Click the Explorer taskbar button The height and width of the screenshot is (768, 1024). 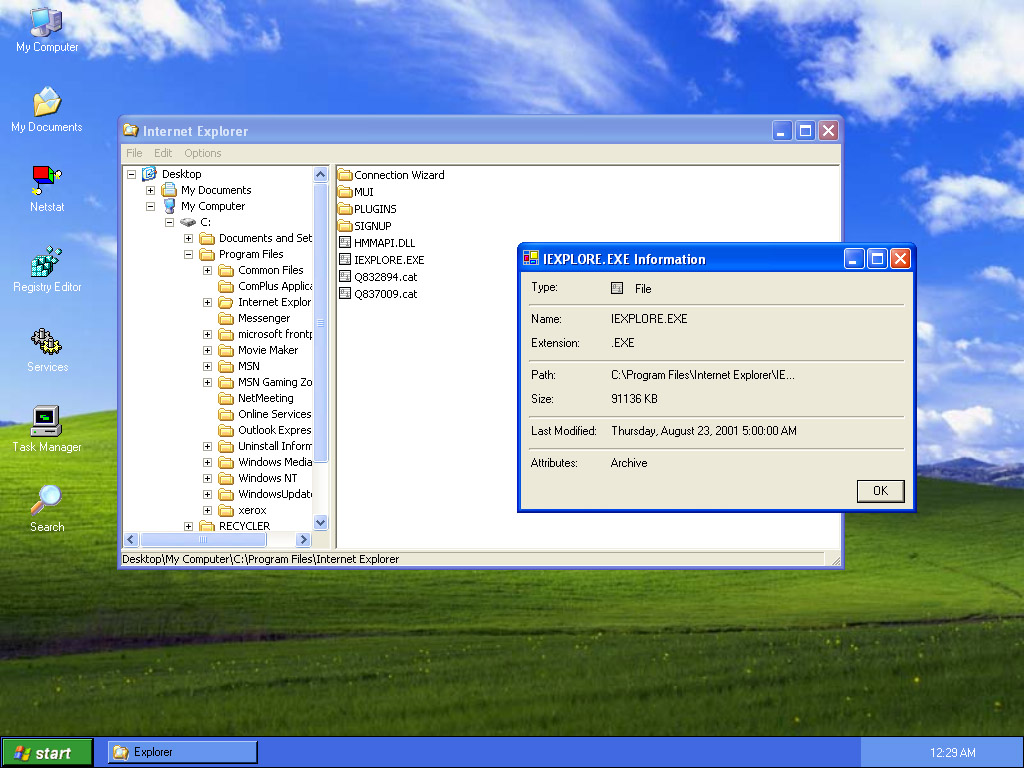(183, 752)
